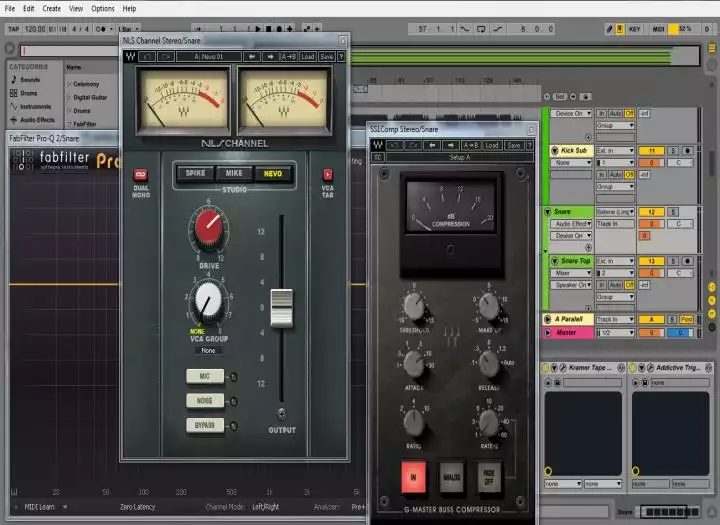The height and width of the screenshot is (525, 720).
Task: Click the Waves logo in SSLComp window
Action: (378, 145)
